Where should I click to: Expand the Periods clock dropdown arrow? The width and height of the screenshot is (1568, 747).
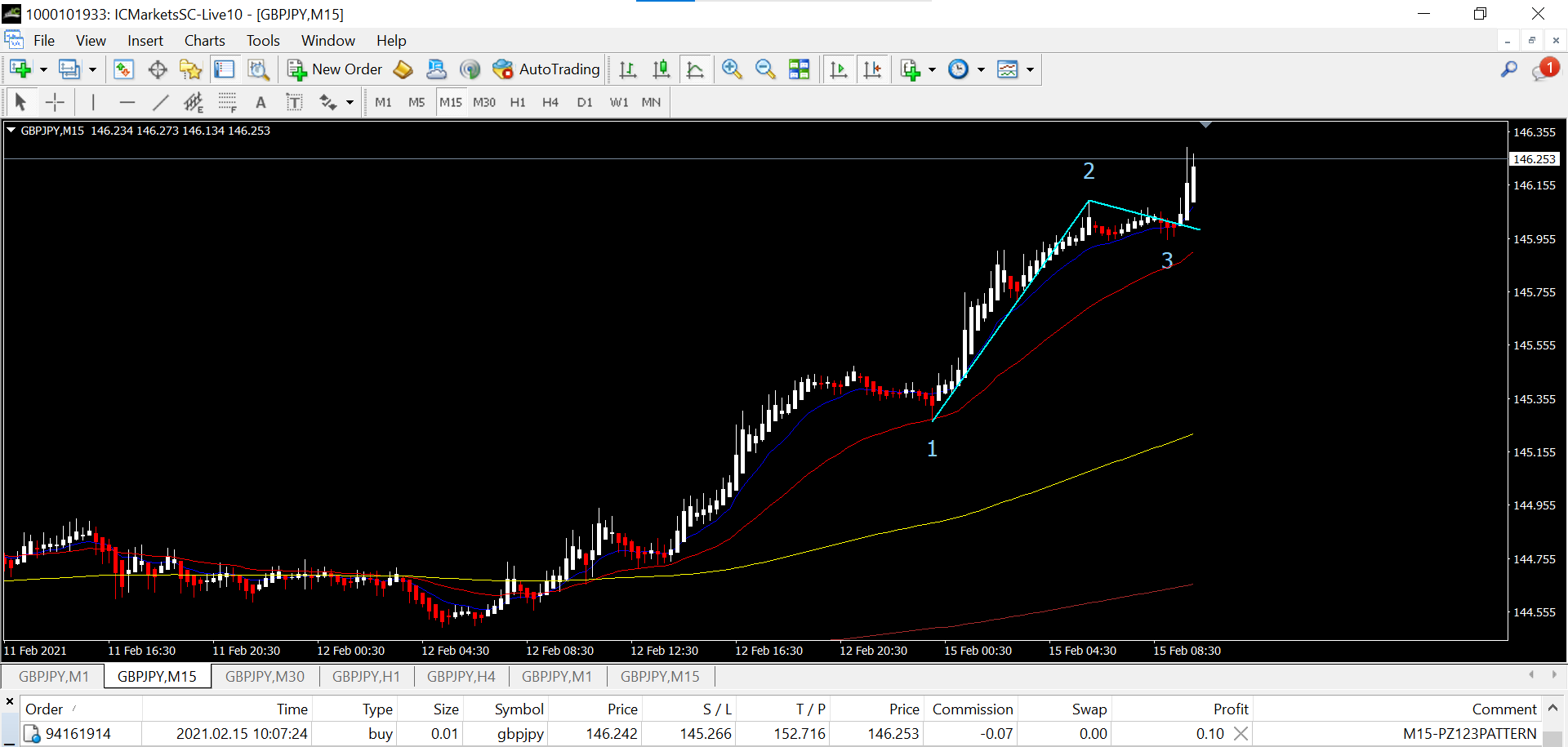tap(981, 69)
